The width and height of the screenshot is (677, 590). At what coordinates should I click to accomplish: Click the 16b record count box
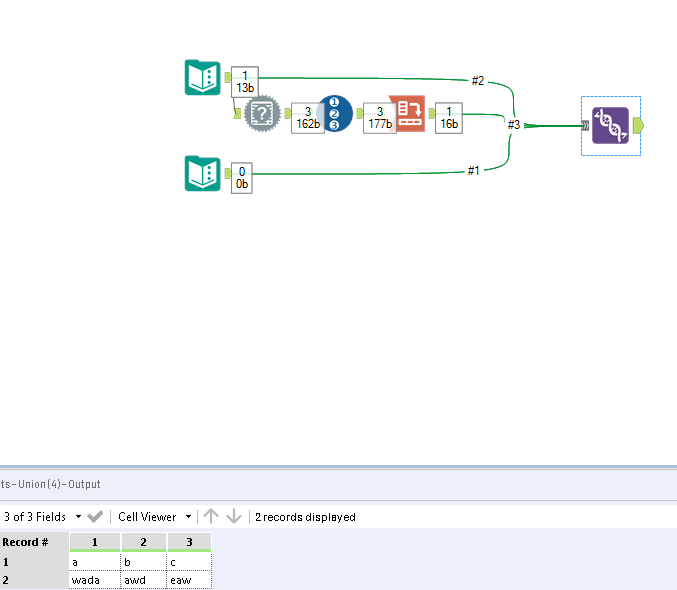pyautogui.click(x=449, y=118)
